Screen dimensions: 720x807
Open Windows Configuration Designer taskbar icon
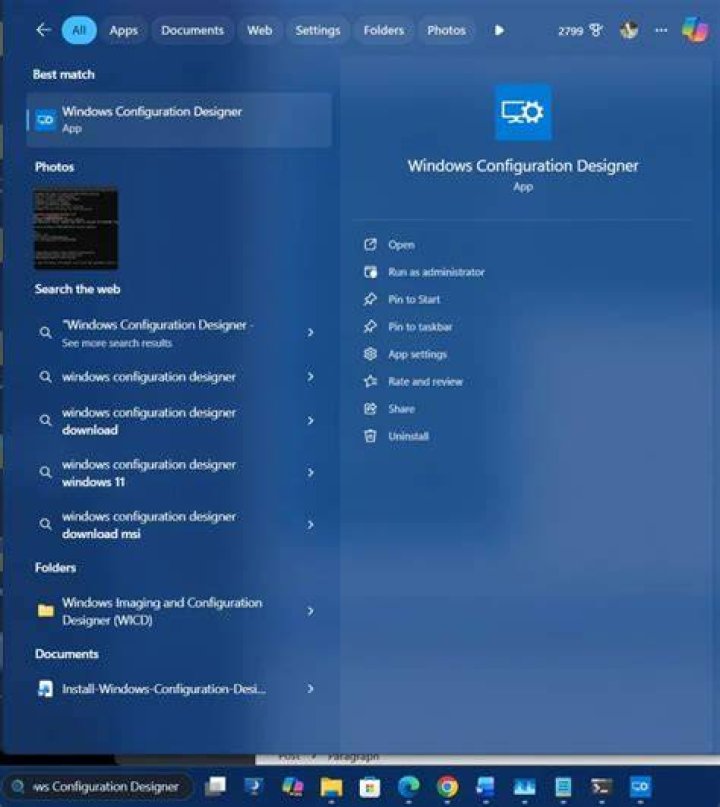click(x=640, y=786)
